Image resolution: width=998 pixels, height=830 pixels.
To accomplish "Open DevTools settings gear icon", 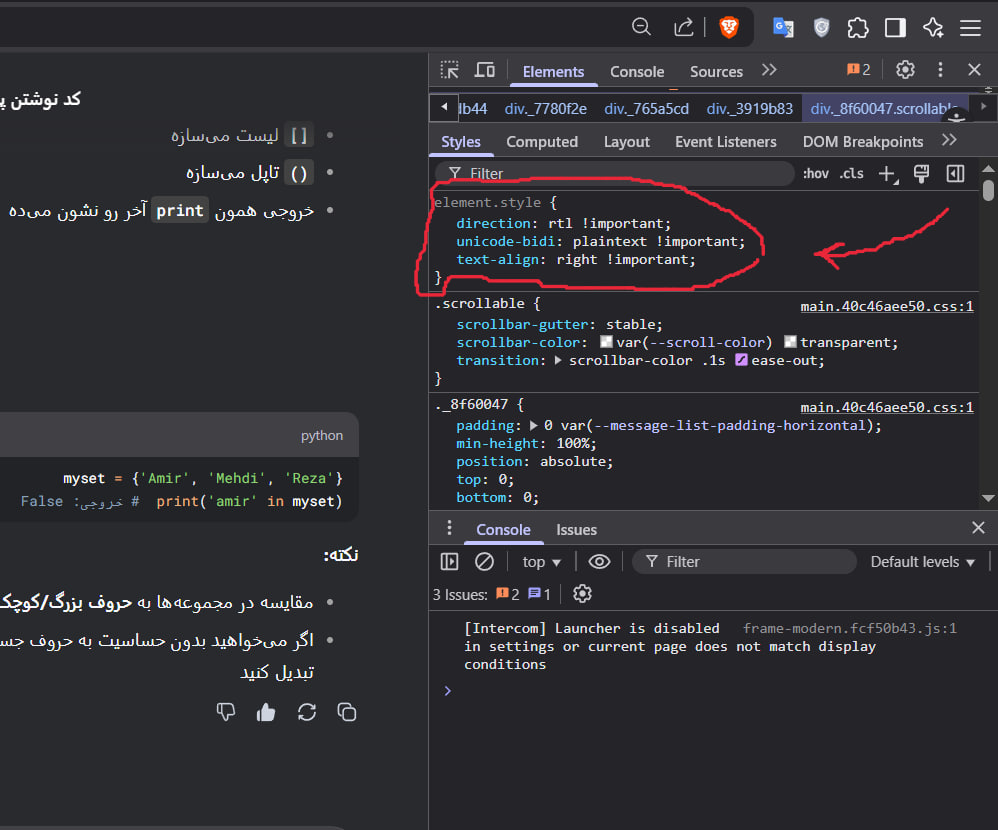I will pos(905,70).
